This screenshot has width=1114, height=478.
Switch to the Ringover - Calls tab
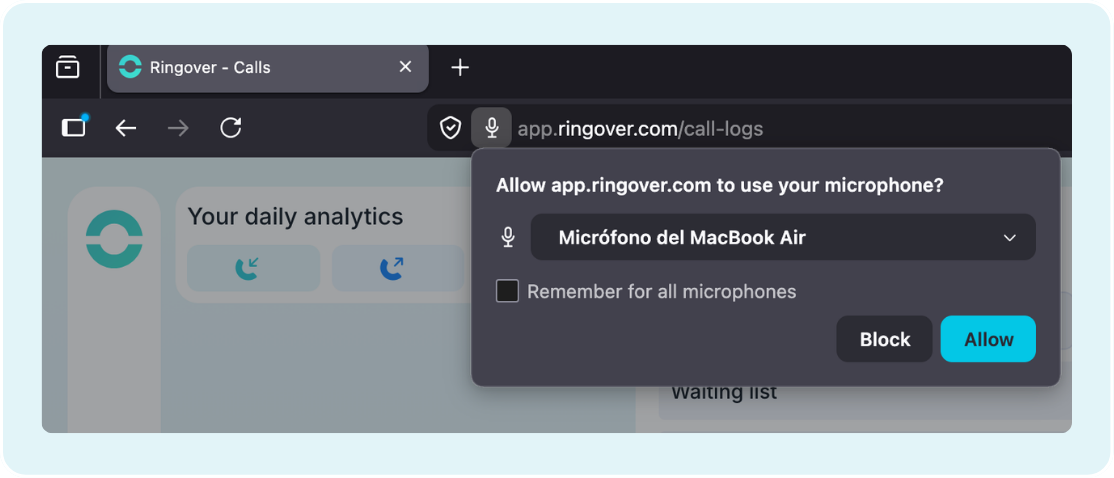click(250, 68)
